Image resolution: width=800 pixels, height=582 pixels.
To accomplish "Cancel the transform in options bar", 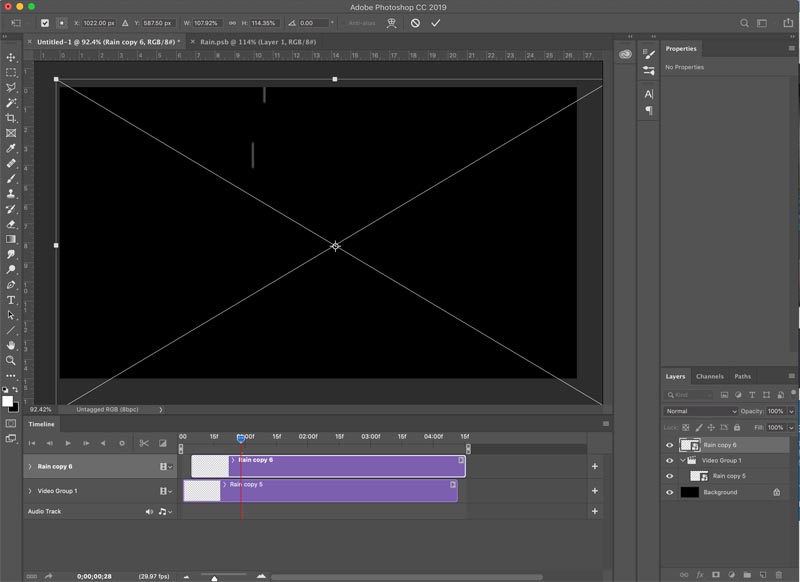I will click(x=415, y=23).
